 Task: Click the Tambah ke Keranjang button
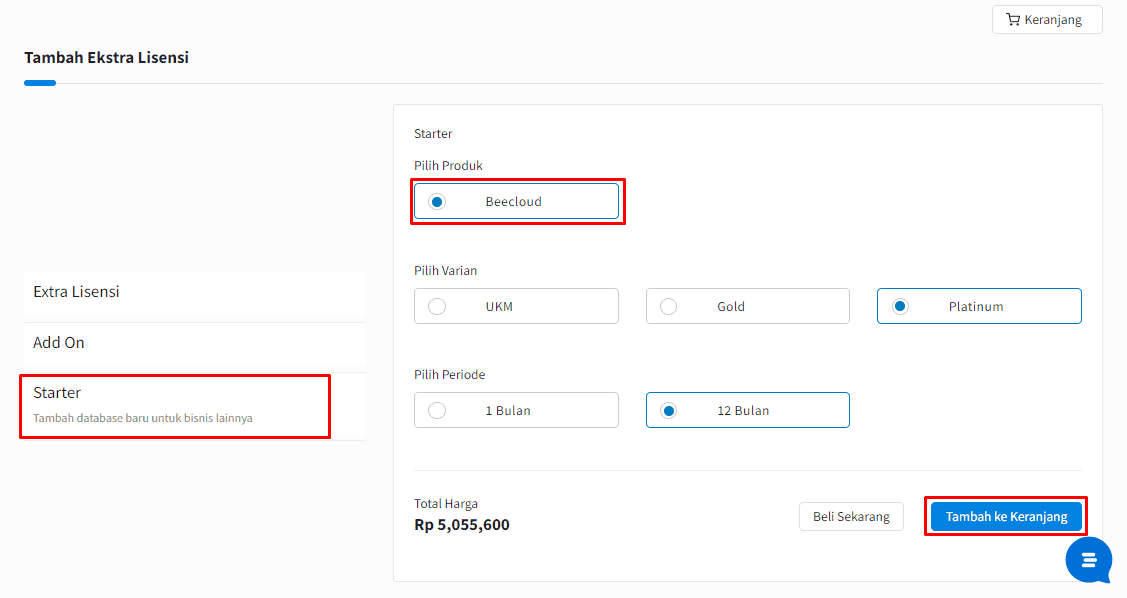(1006, 517)
